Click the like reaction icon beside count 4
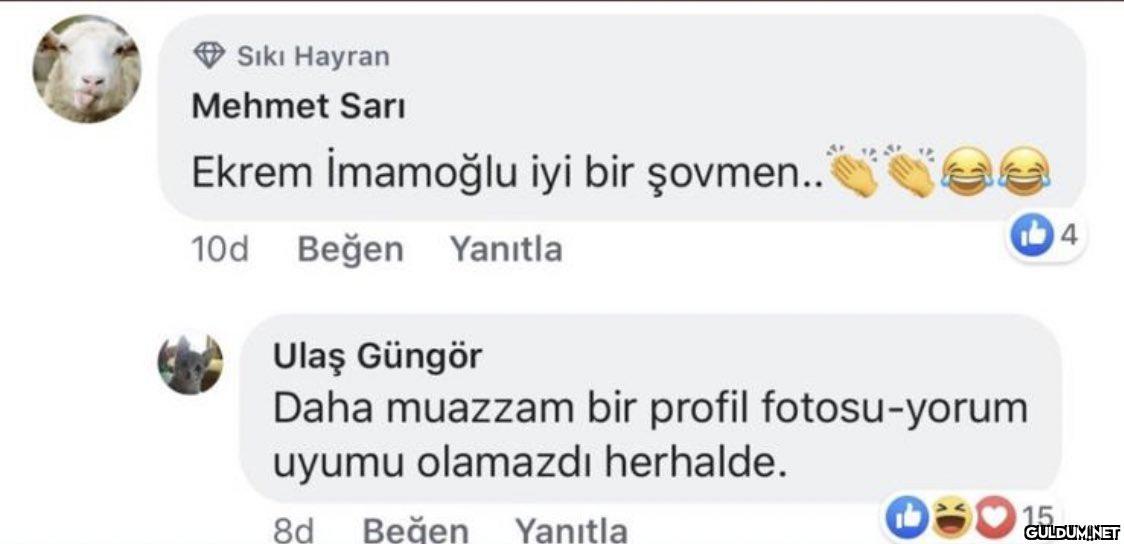Viewport: 1124px width, 544px height. pos(1028,236)
